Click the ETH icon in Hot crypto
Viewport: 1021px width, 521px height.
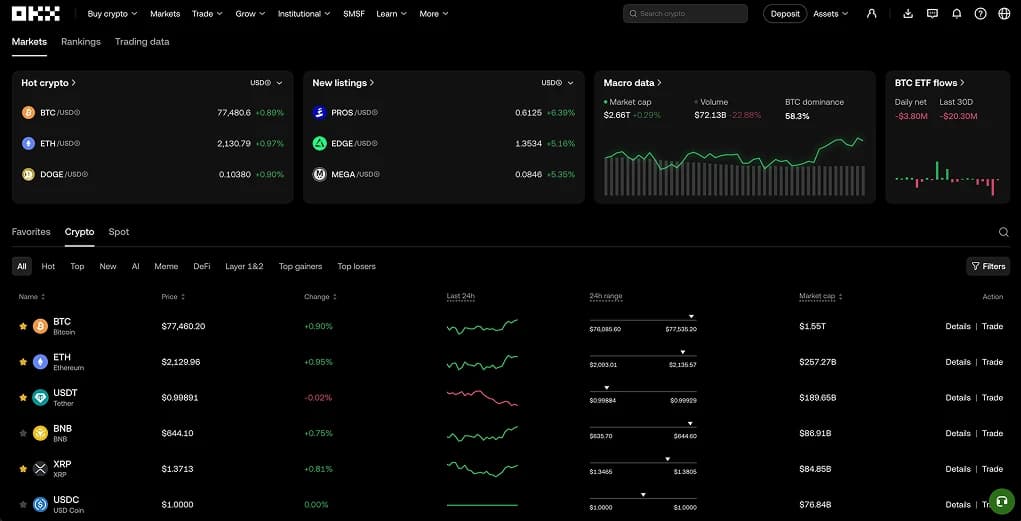(x=28, y=143)
